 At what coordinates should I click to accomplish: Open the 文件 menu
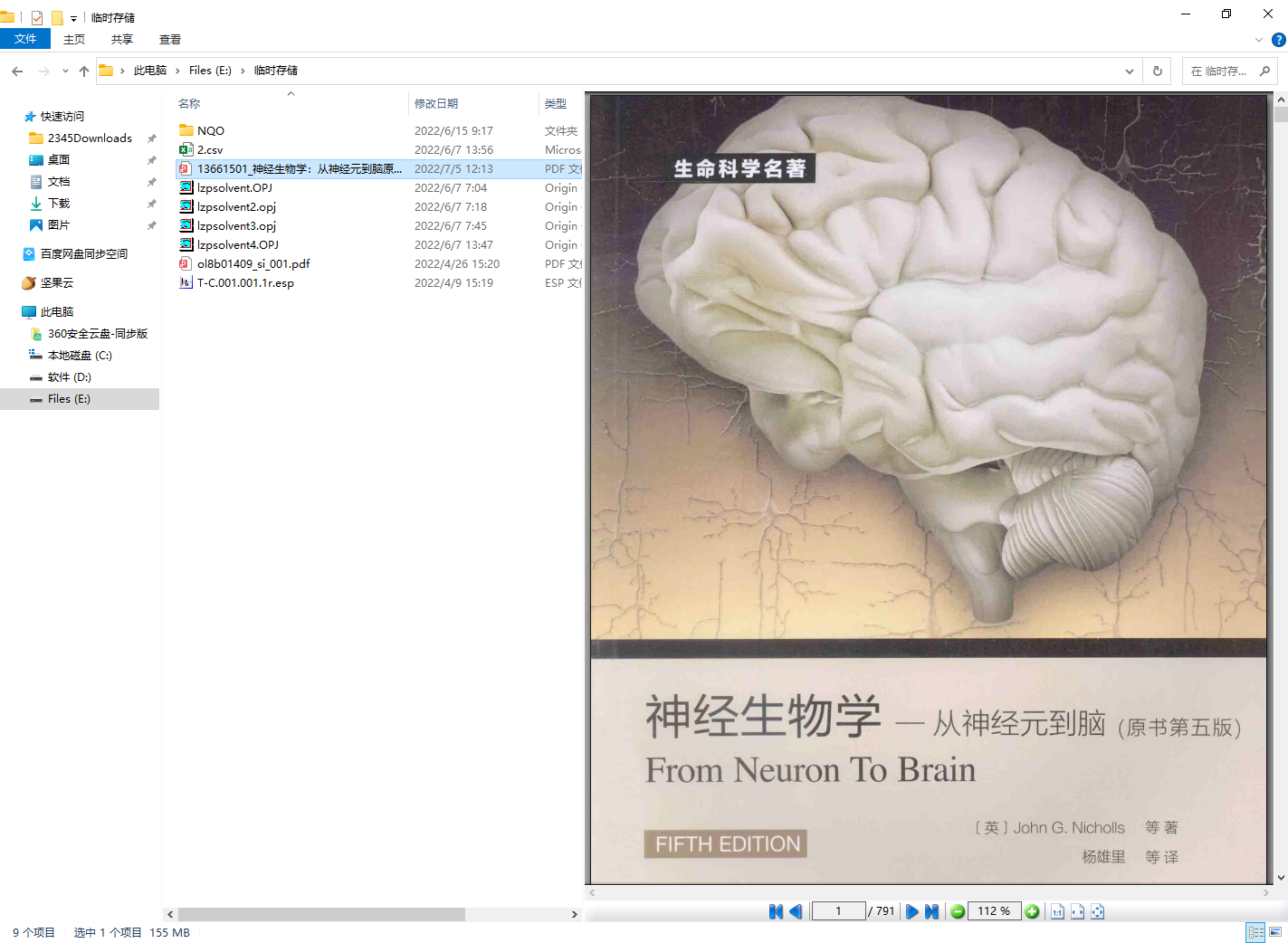25,39
